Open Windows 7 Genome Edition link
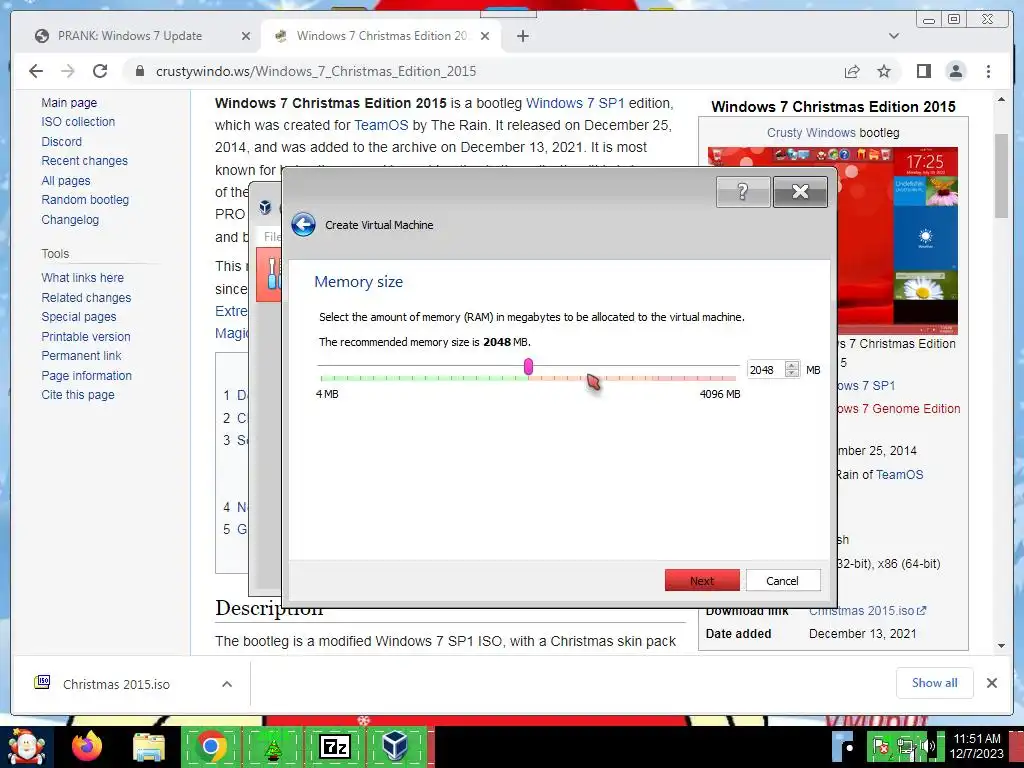1024x768 pixels. point(898,409)
